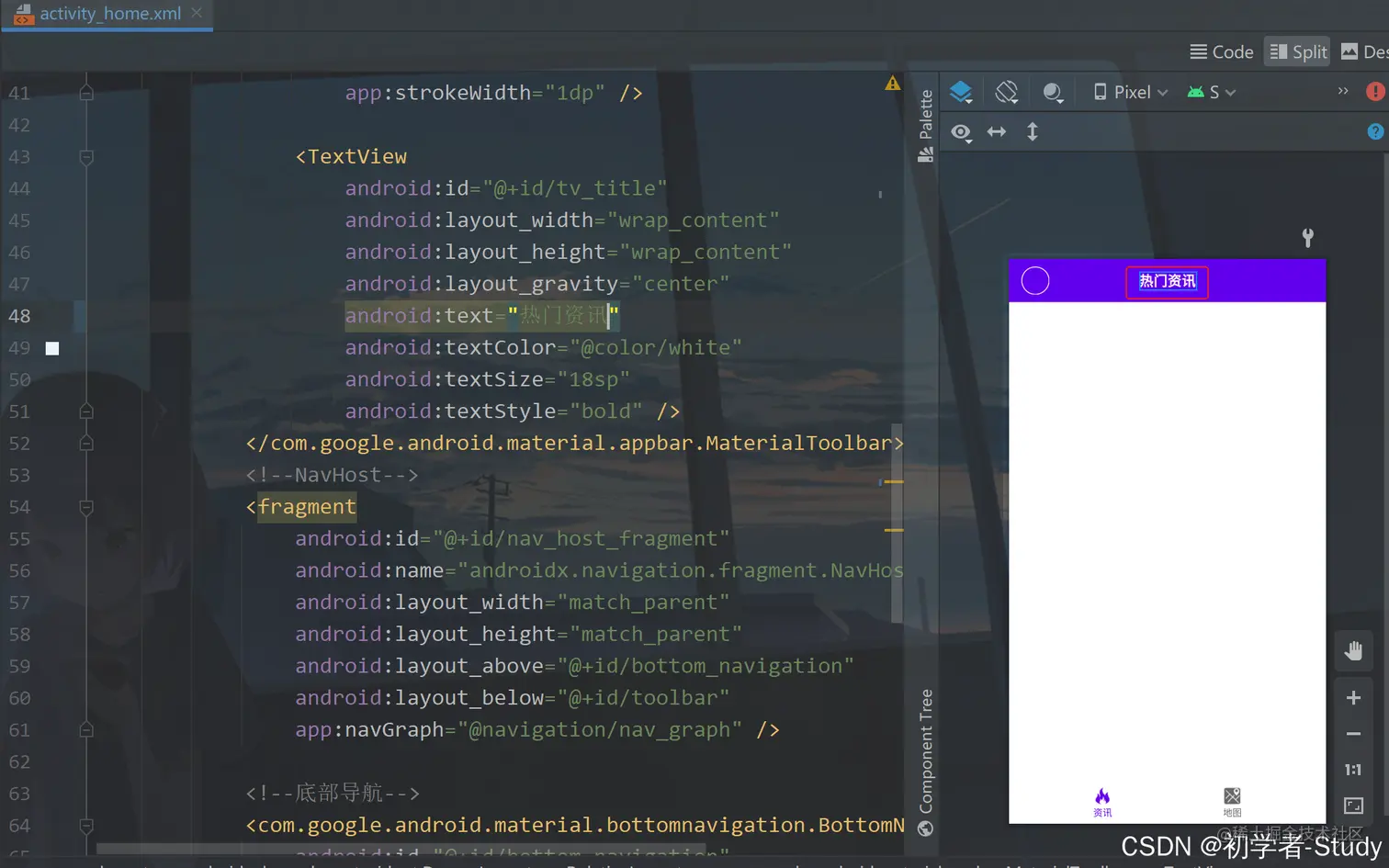Close the activity_home.xml tab
1389x868 pixels.
[x=197, y=14]
